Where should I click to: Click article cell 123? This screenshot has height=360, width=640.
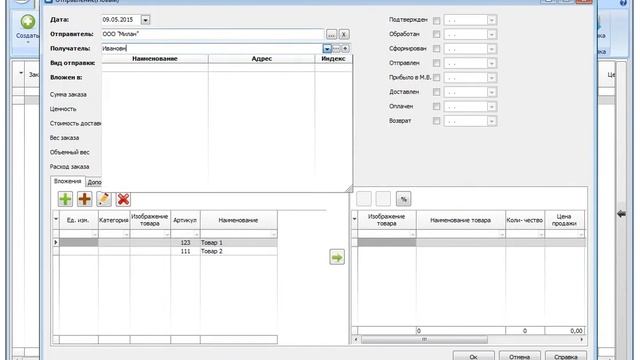pos(185,242)
